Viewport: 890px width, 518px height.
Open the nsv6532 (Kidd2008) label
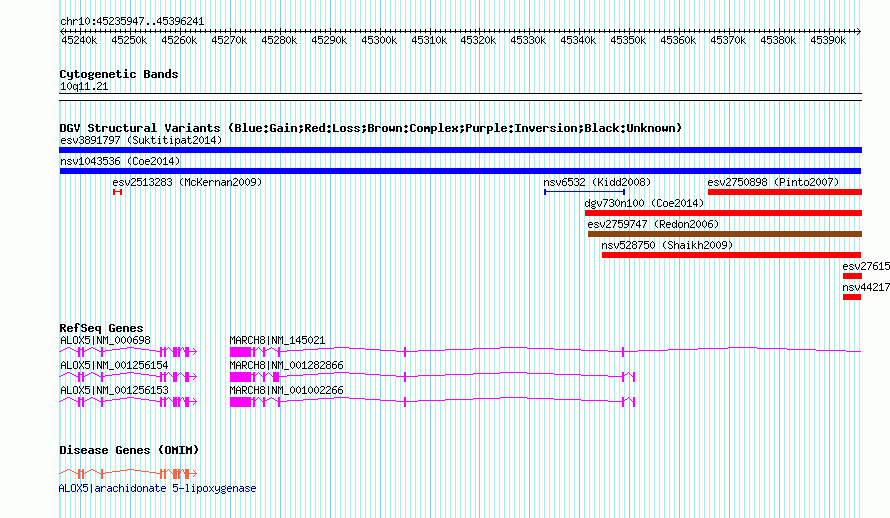point(597,182)
